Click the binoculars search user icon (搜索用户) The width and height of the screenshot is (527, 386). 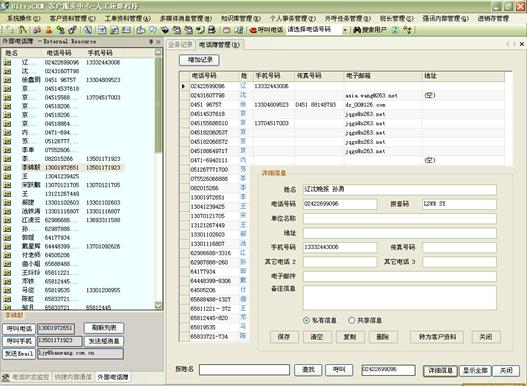click(x=357, y=30)
